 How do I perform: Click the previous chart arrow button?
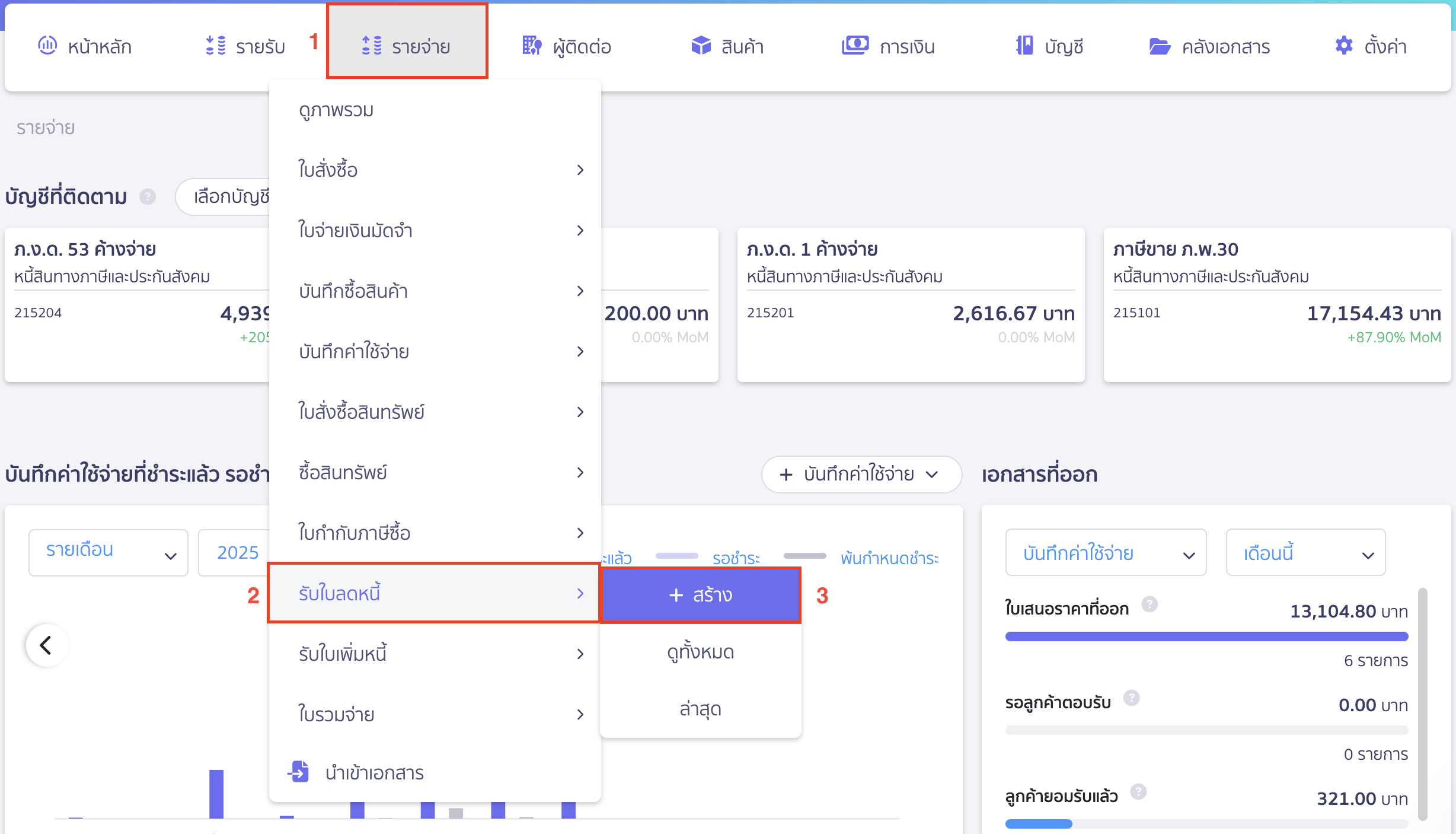(x=47, y=645)
